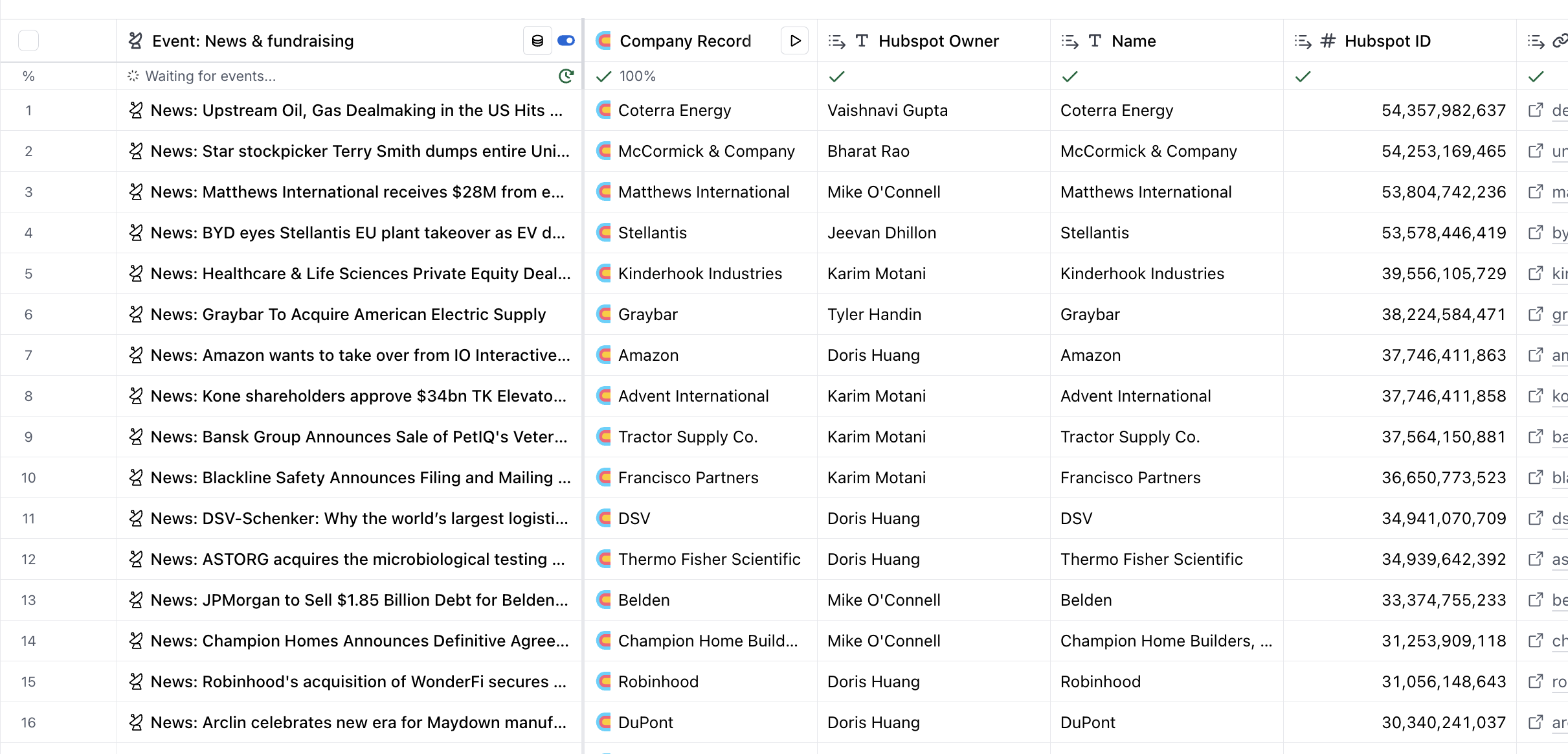Run the Company Record column play button

pos(795,41)
